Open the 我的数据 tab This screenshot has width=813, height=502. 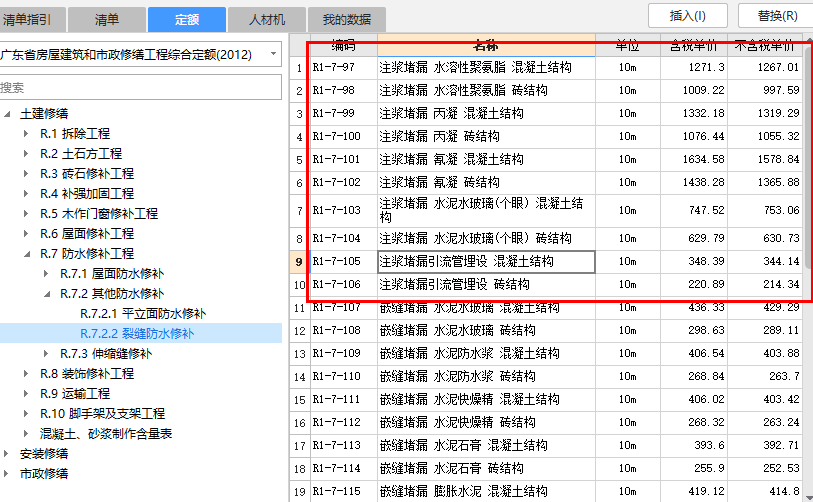click(x=346, y=20)
